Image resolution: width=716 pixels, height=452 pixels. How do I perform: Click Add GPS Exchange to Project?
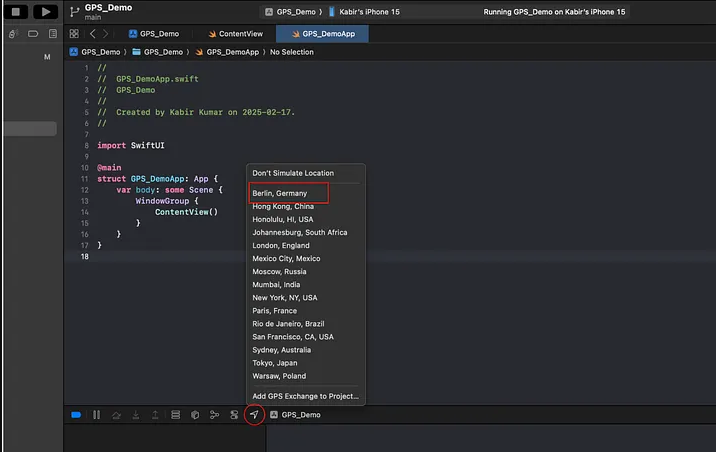point(305,396)
